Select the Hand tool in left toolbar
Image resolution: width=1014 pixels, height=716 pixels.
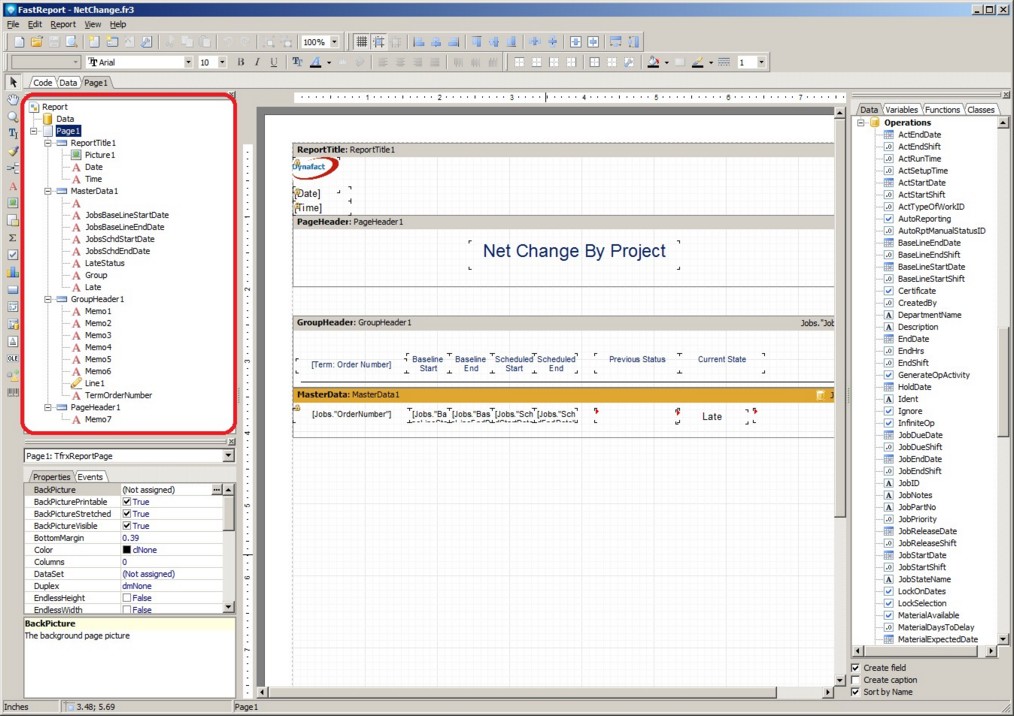click(x=13, y=100)
